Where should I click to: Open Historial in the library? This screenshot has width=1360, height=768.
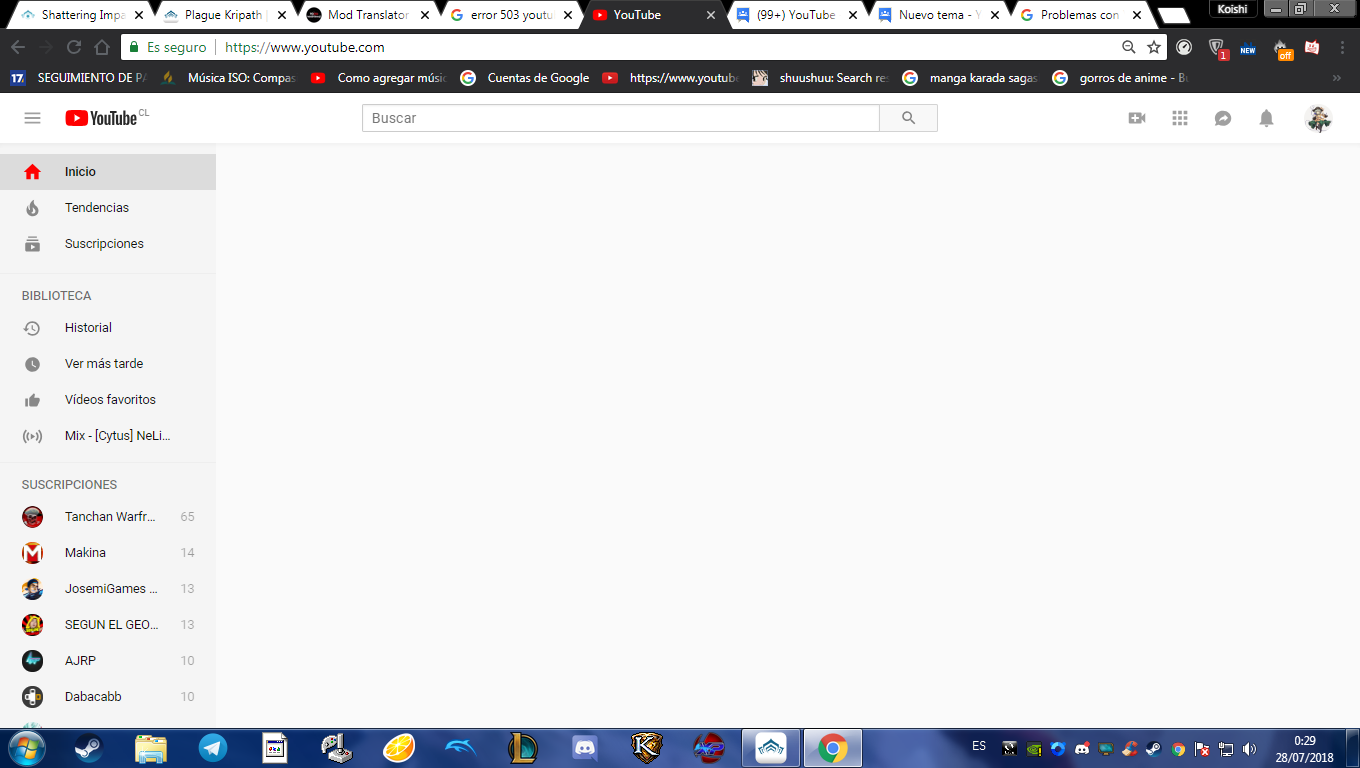[108, 328]
